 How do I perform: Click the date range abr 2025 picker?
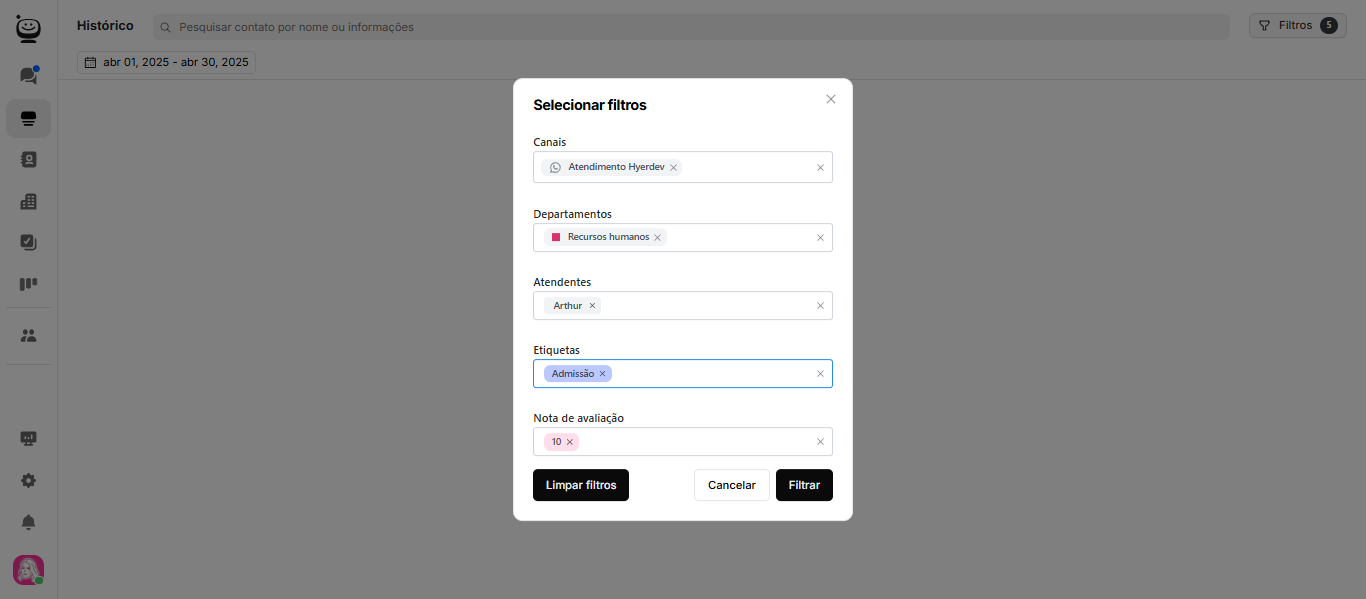(167, 62)
